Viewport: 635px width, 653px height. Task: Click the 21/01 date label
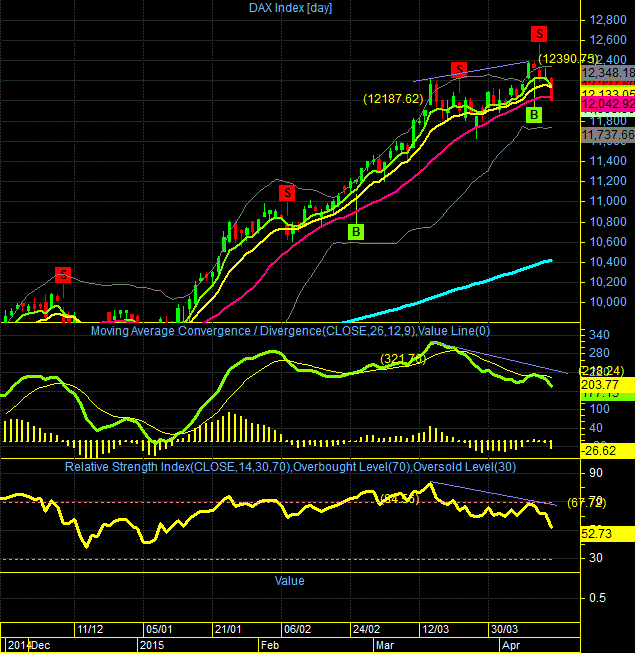tap(228, 629)
